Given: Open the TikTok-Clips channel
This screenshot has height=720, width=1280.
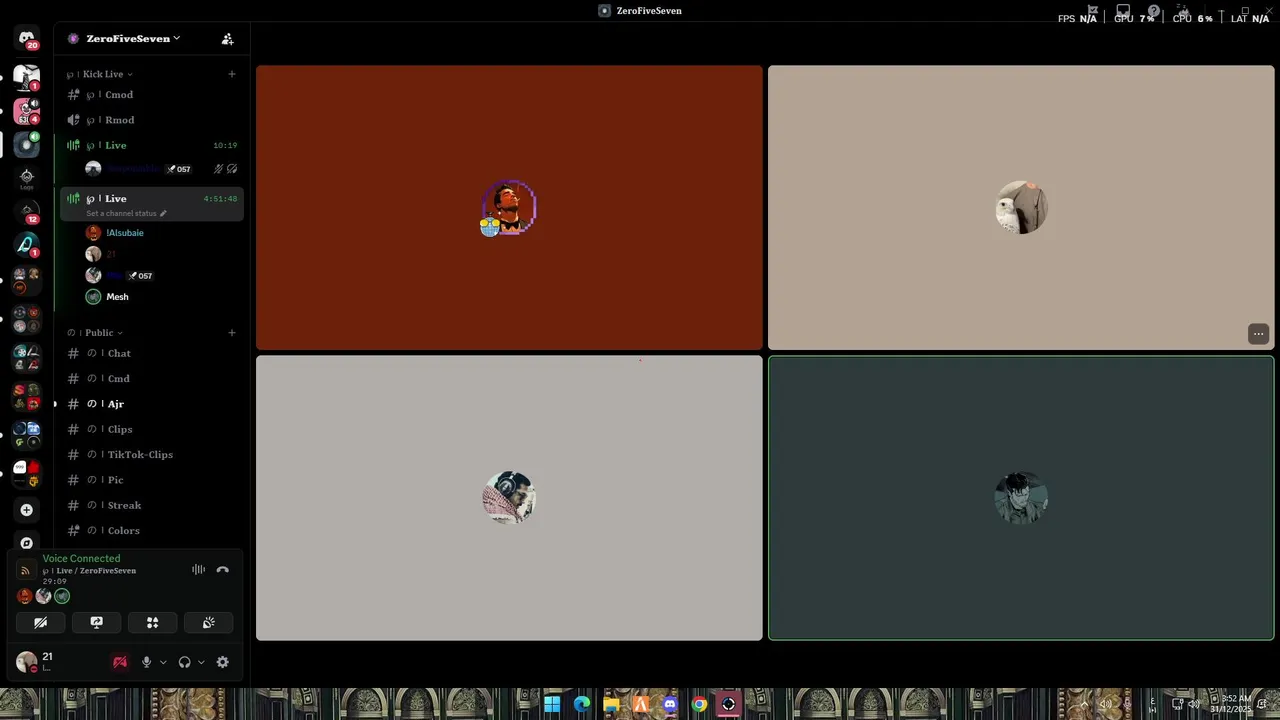Looking at the screenshot, I should click(150, 455).
